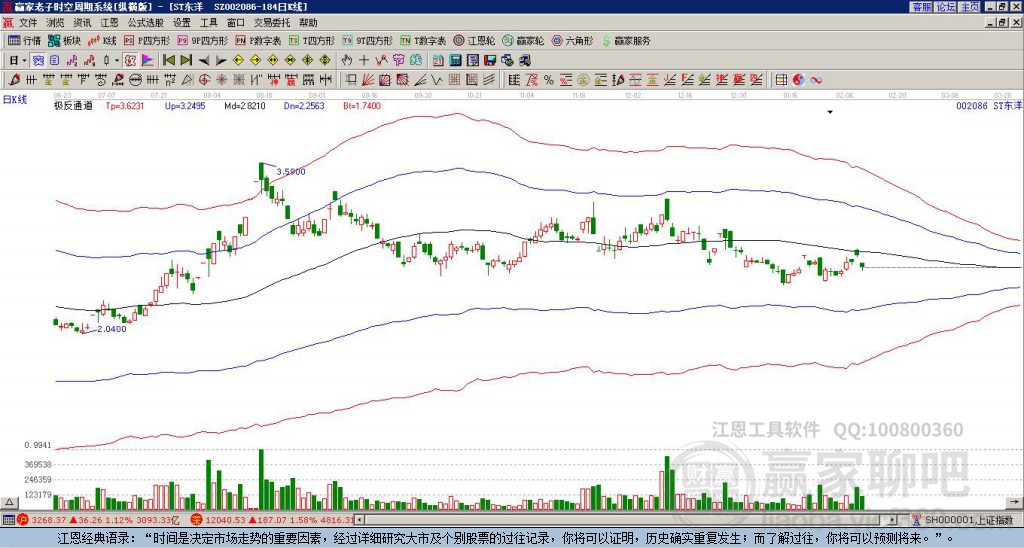Viewport: 1024px width, 548px height.
Task: Jump to last bar icon
Action: tap(186, 61)
